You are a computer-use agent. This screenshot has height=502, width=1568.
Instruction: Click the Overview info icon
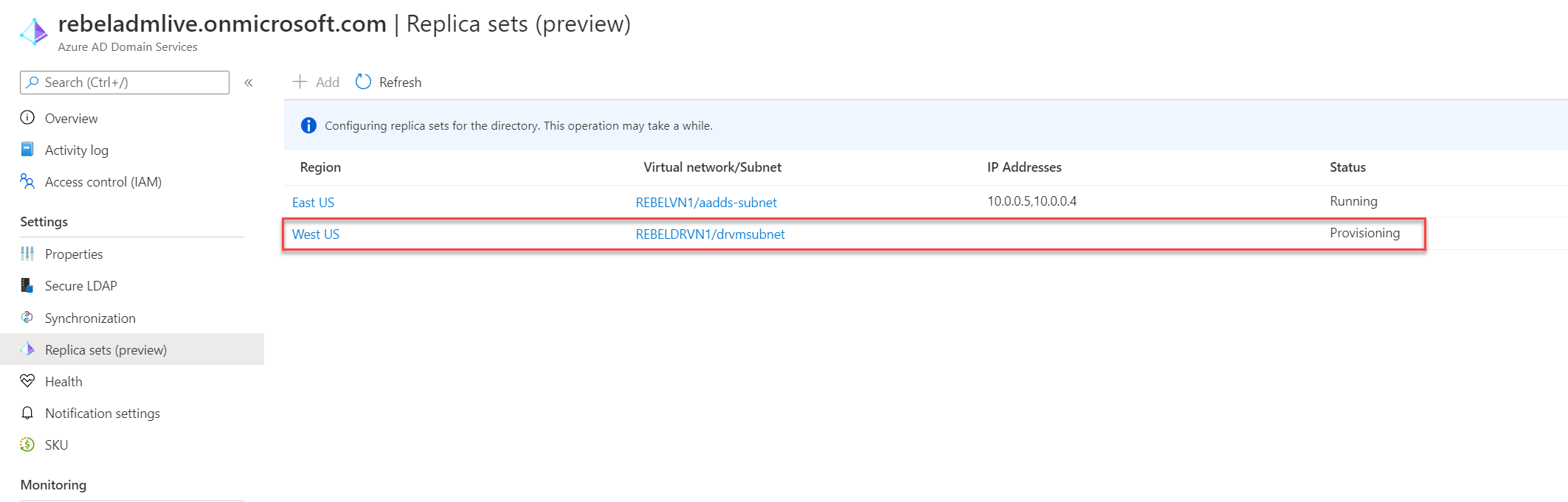pyautogui.click(x=27, y=118)
